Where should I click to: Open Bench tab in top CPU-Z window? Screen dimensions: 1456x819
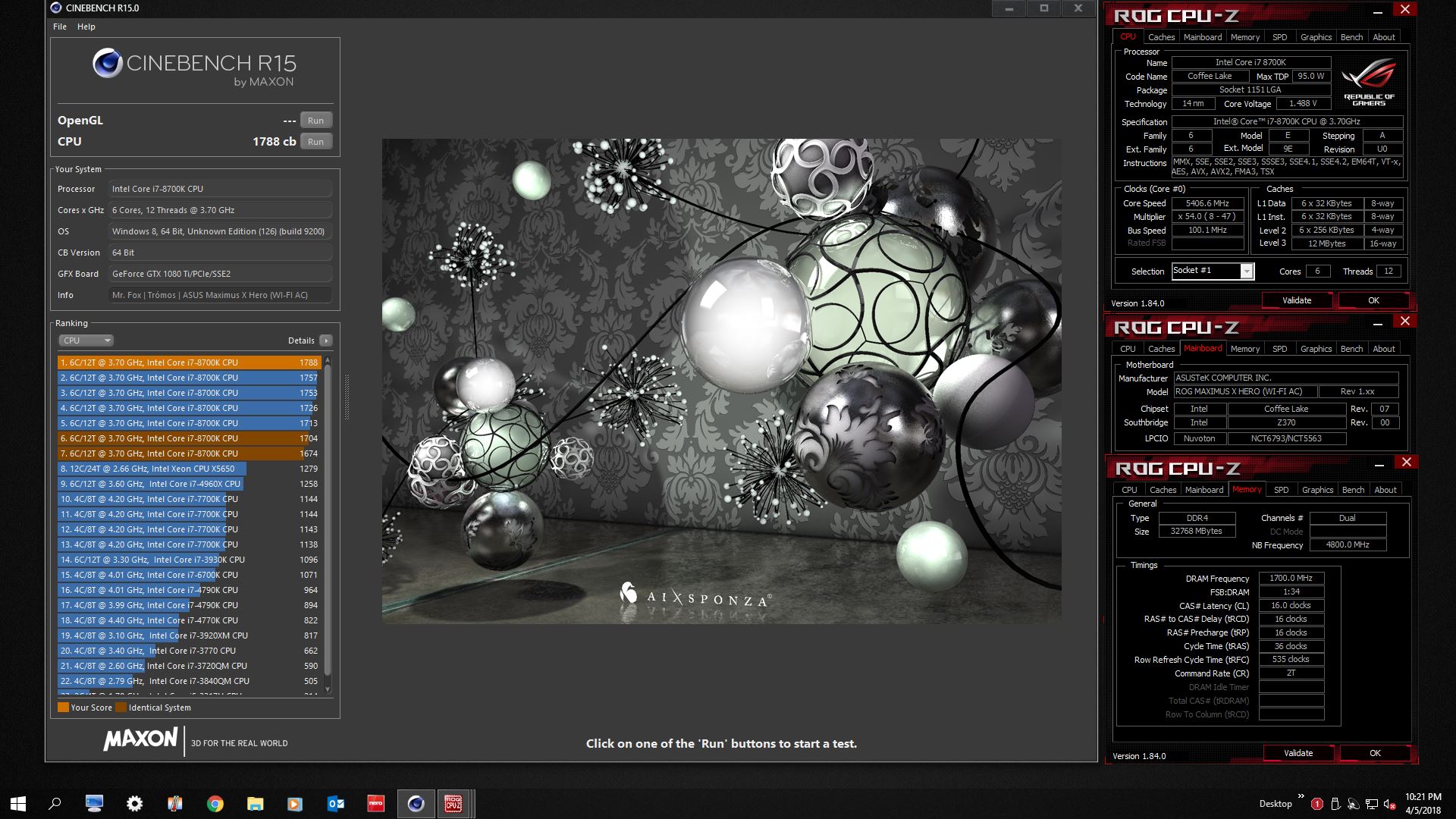pos(1351,37)
